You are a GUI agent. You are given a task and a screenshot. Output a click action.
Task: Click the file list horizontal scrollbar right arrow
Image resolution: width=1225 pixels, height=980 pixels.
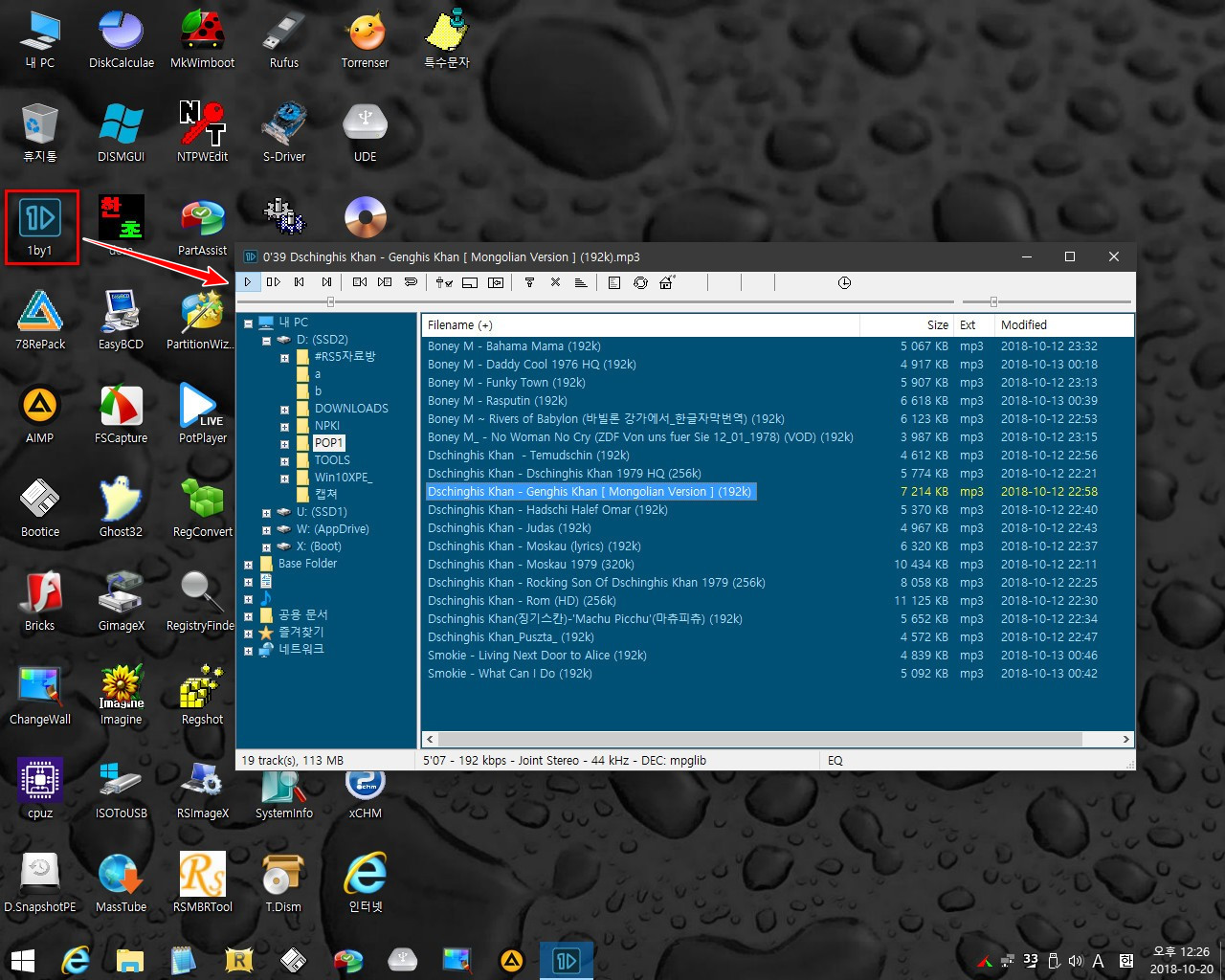pos(1125,739)
